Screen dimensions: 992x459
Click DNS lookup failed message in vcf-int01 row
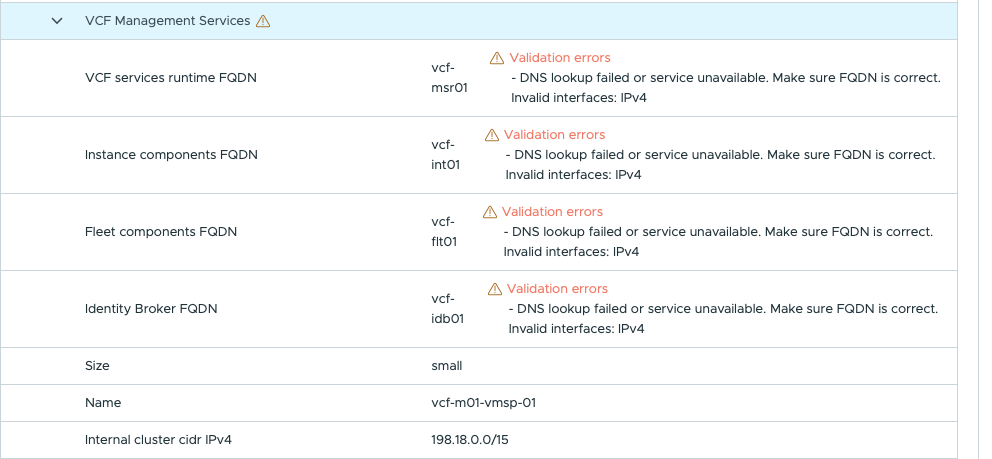pyautogui.click(x=721, y=156)
